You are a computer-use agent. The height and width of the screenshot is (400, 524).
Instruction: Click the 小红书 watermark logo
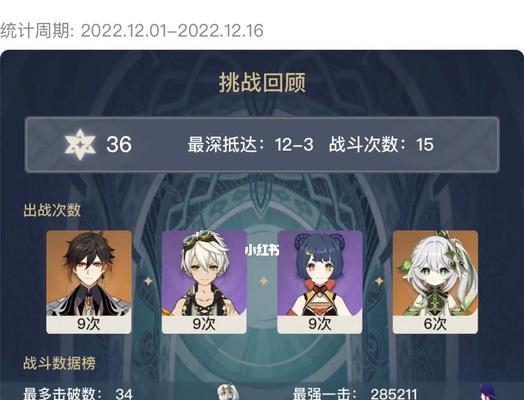pos(262,250)
